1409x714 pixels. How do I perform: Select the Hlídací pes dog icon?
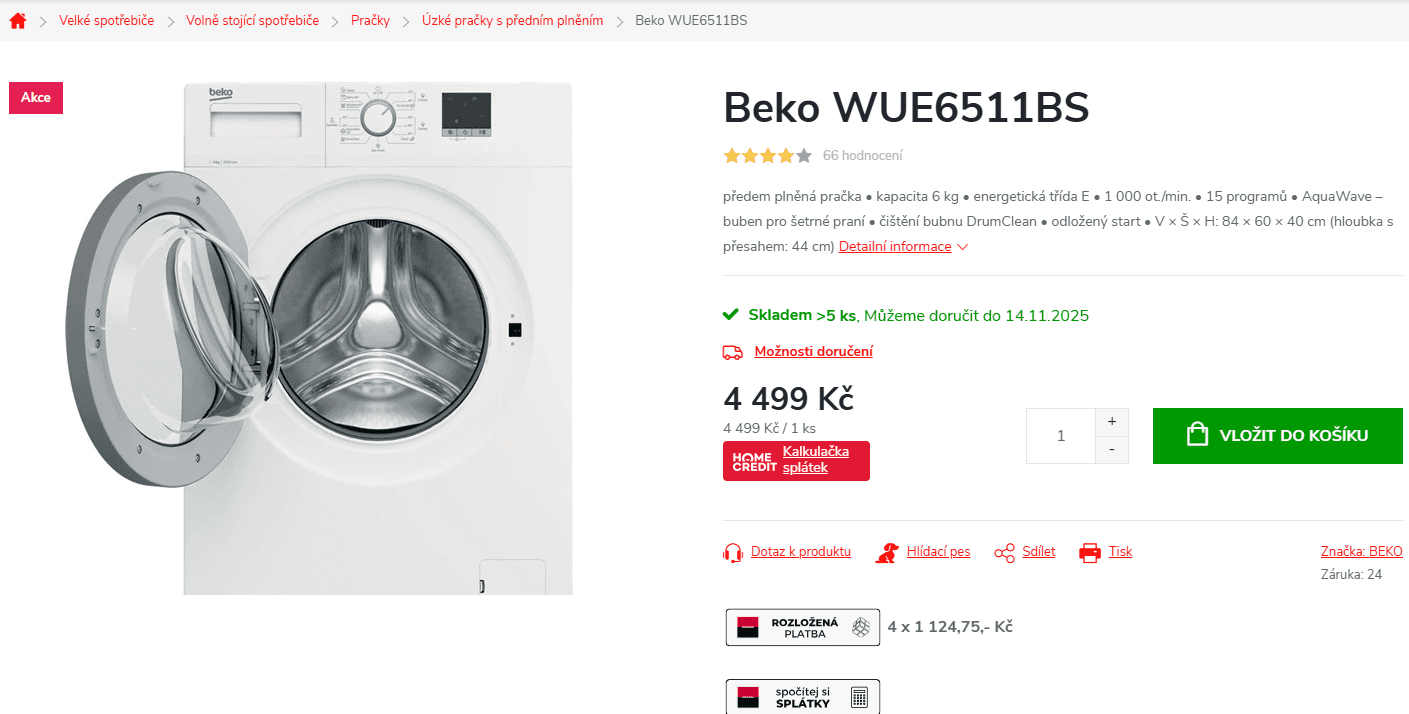(886, 551)
